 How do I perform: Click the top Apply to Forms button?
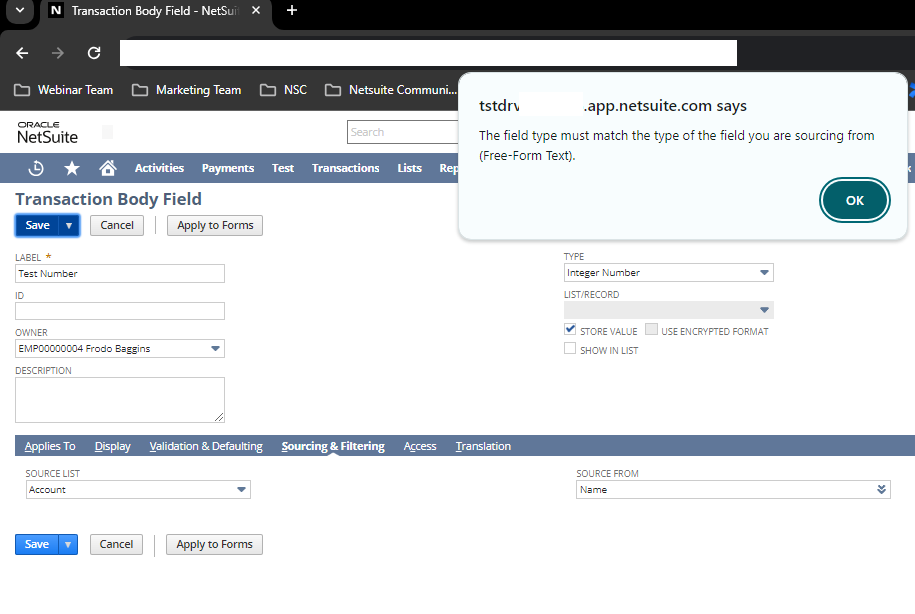(x=215, y=225)
